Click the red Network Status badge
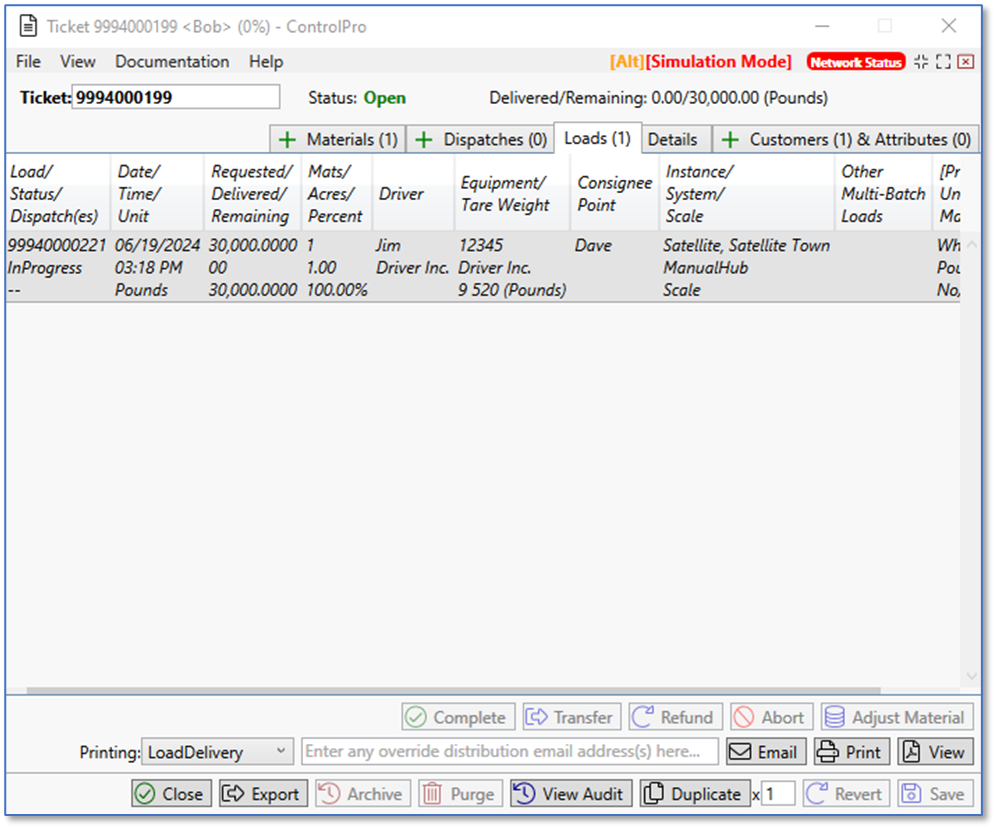 click(856, 62)
